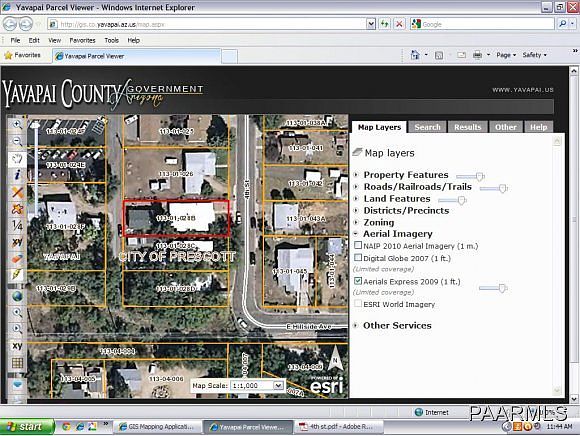The height and width of the screenshot is (436, 580).
Task: Choose the eraser clear tool
Action: (x=17, y=258)
